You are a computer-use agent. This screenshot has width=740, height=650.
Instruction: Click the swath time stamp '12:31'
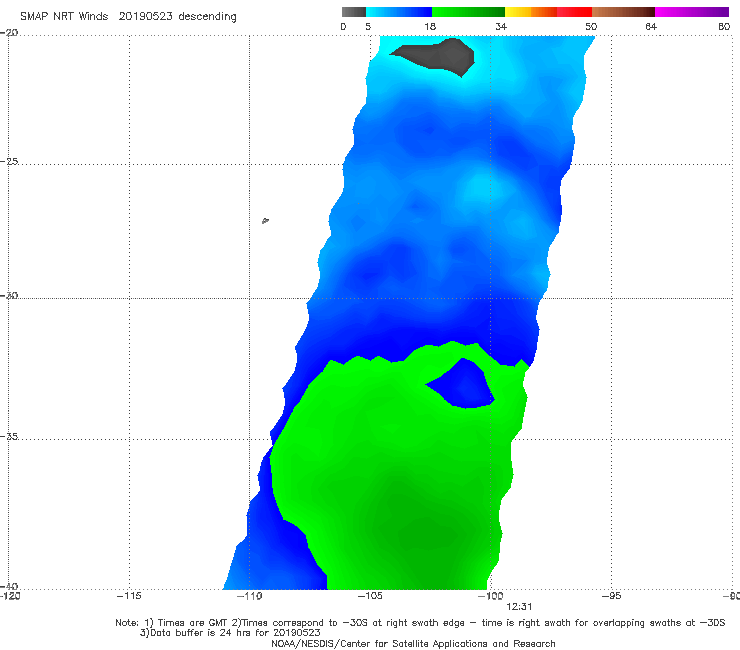point(519,607)
